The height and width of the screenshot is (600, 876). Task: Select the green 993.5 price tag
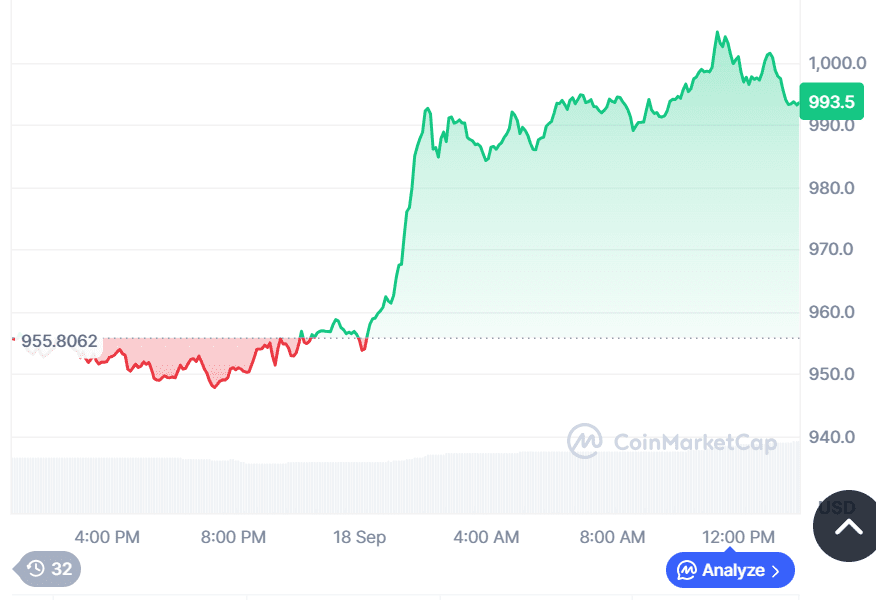[830, 101]
